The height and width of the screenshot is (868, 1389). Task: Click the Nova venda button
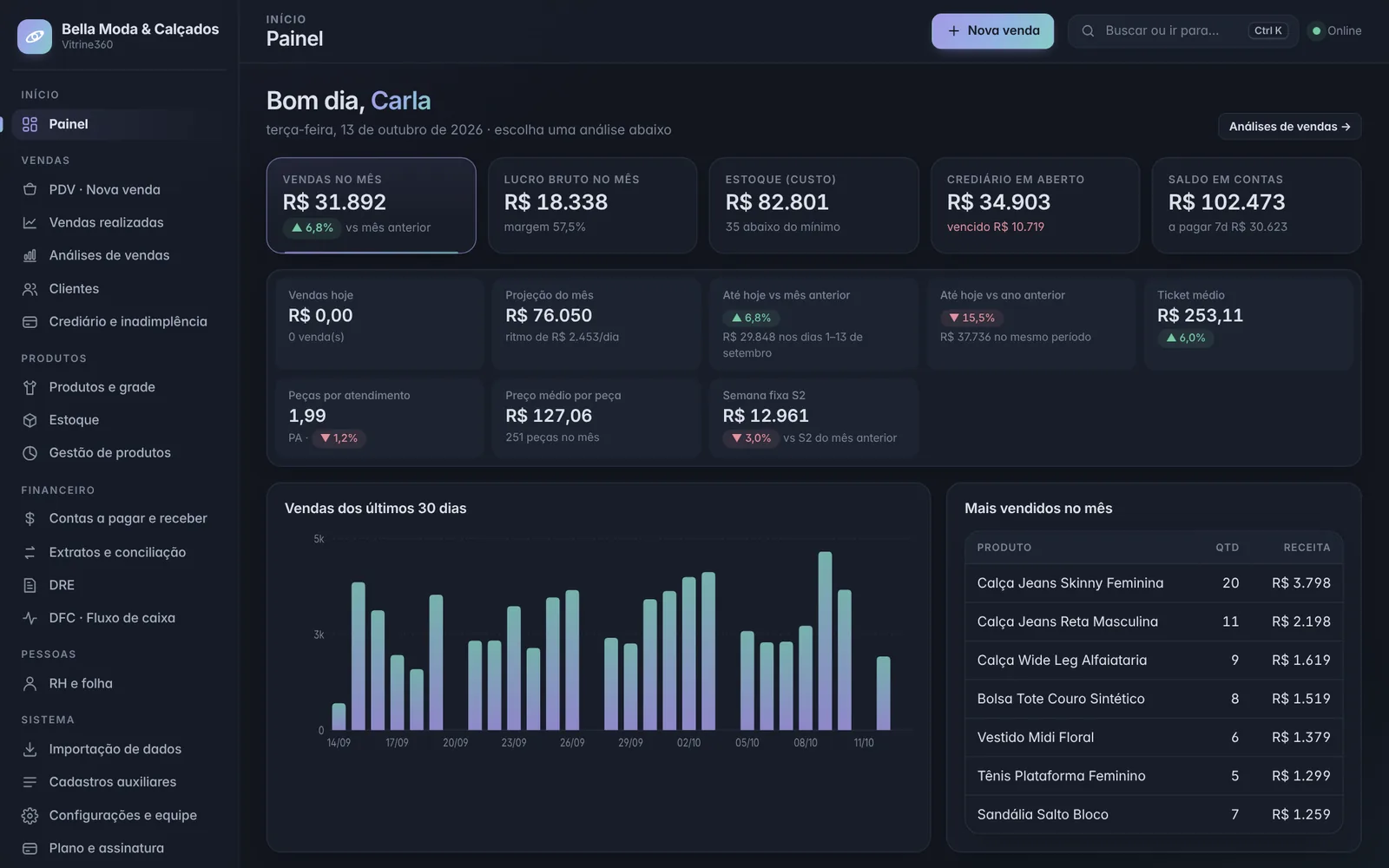coord(992,30)
